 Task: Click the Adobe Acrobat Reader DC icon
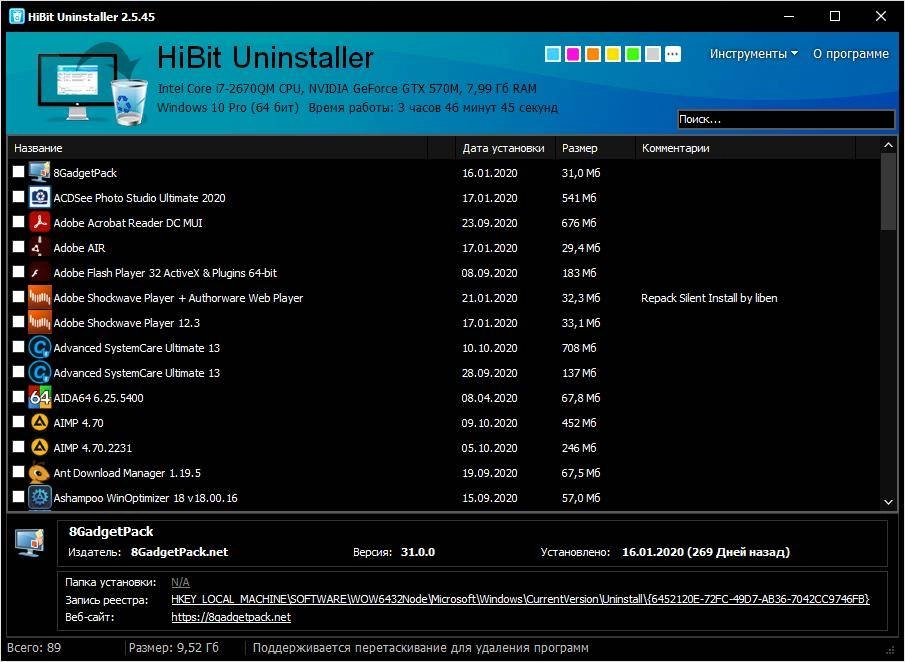pos(39,222)
